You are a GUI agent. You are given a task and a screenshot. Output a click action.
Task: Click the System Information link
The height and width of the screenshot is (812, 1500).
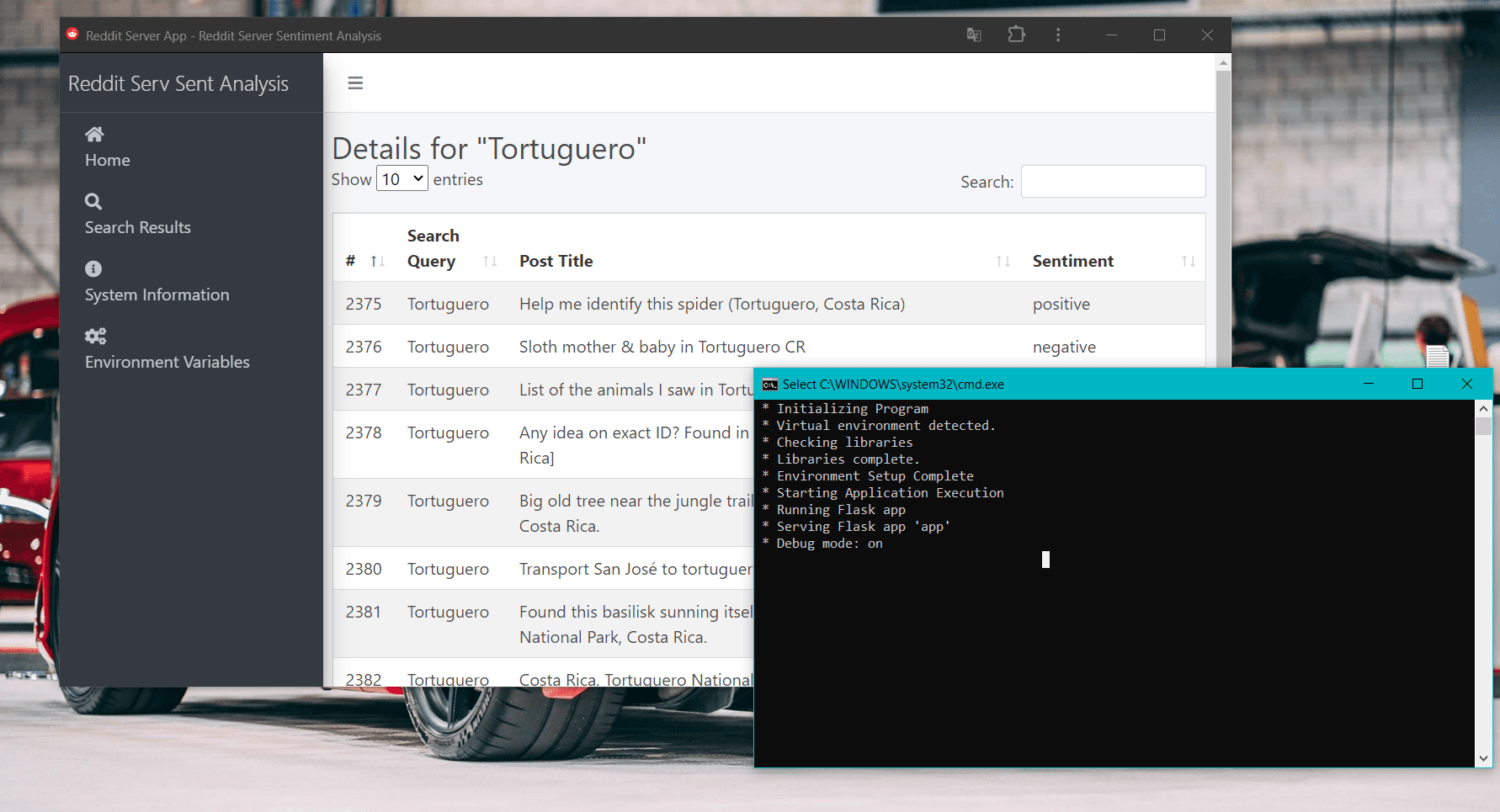(x=157, y=295)
